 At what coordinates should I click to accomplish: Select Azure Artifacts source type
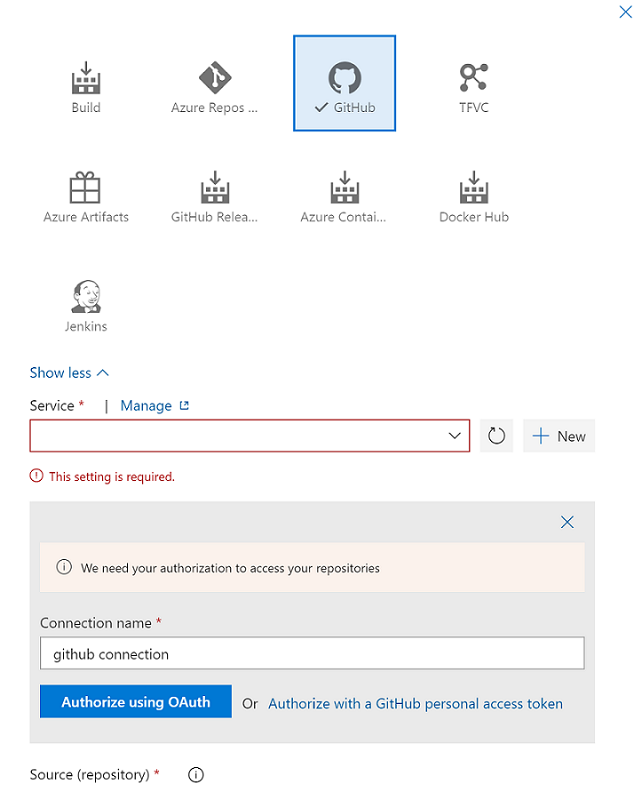(86, 197)
